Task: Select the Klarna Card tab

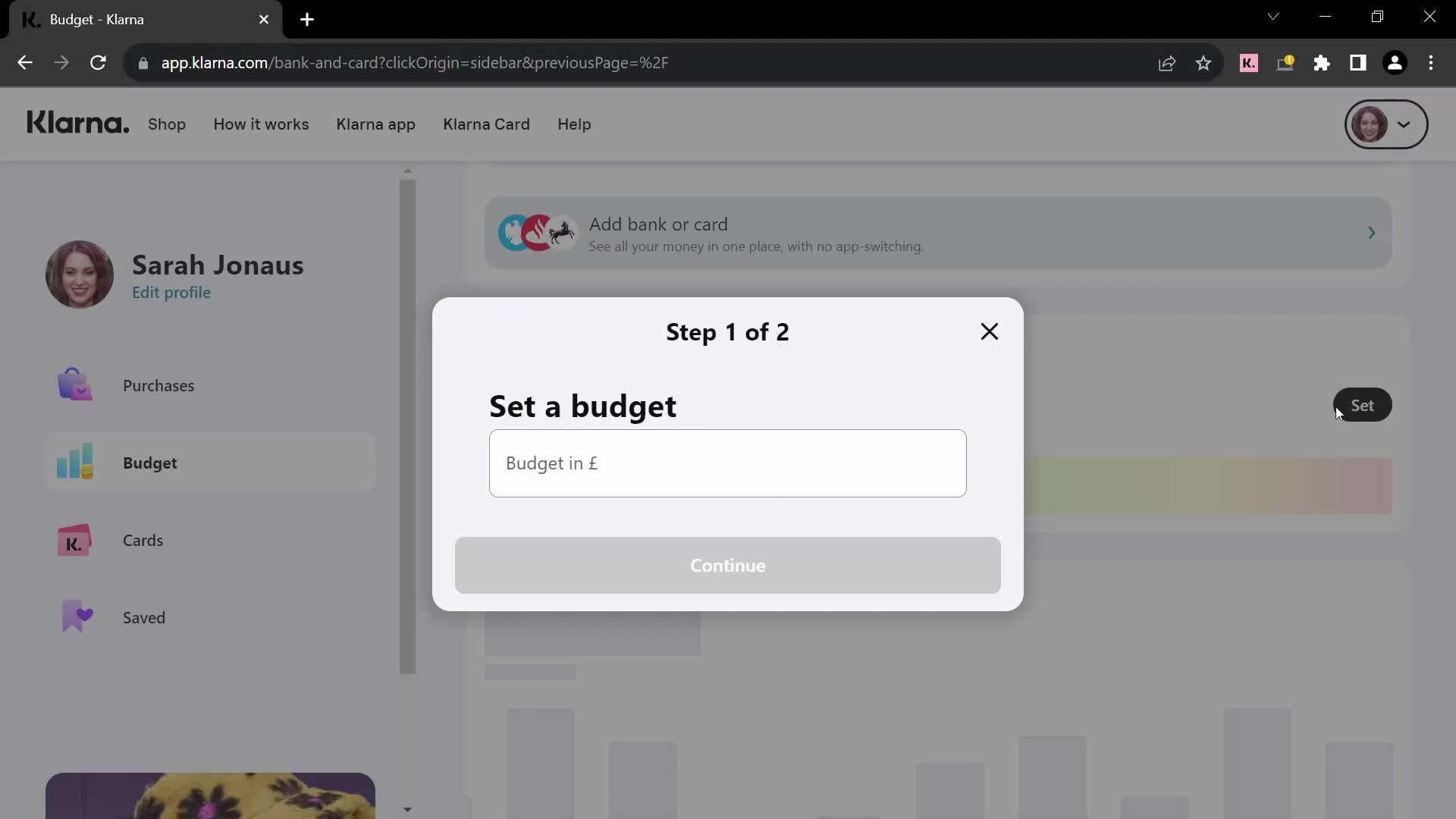Action: point(487,123)
